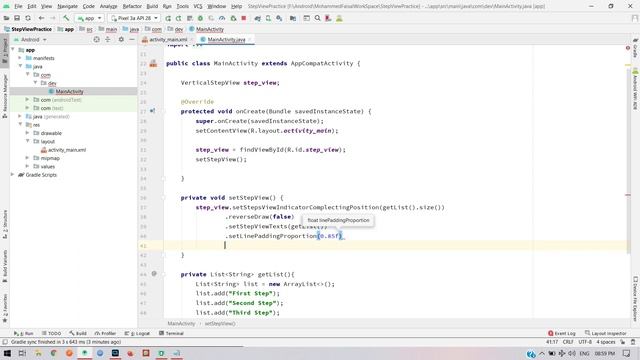The height and width of the screenshot is (360, 640).
Task: Open the Profiler tool window
Action: tap(105, 333)
